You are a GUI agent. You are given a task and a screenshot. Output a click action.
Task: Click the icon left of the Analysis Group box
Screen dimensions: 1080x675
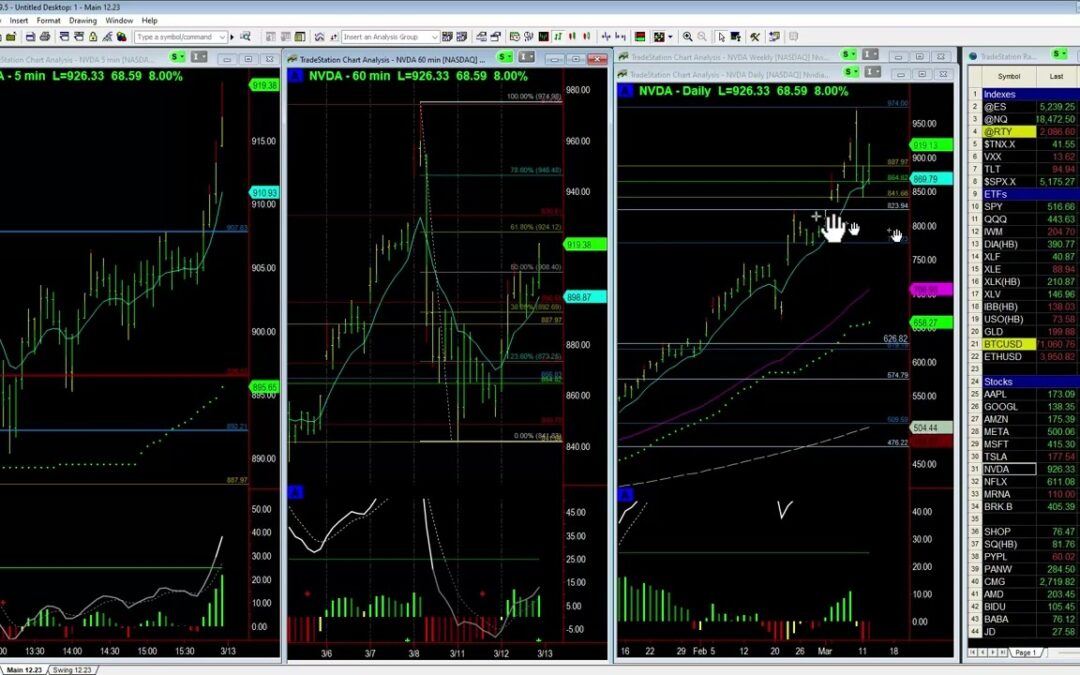[x=333, y=37]
